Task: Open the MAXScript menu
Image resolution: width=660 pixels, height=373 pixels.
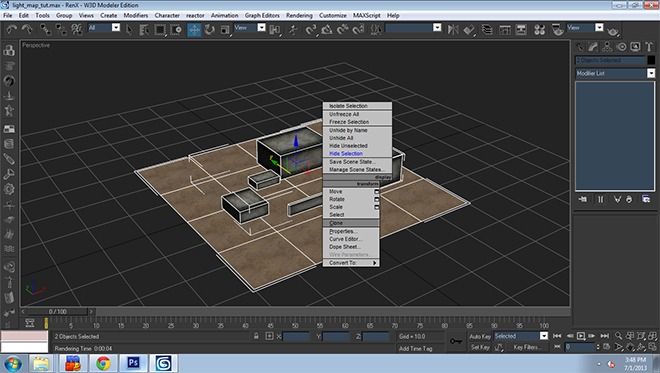Action: click(367, 15)
